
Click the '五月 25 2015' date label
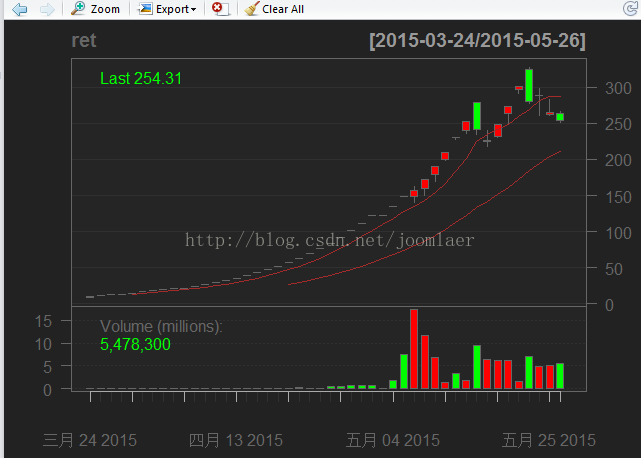[549, 440]
